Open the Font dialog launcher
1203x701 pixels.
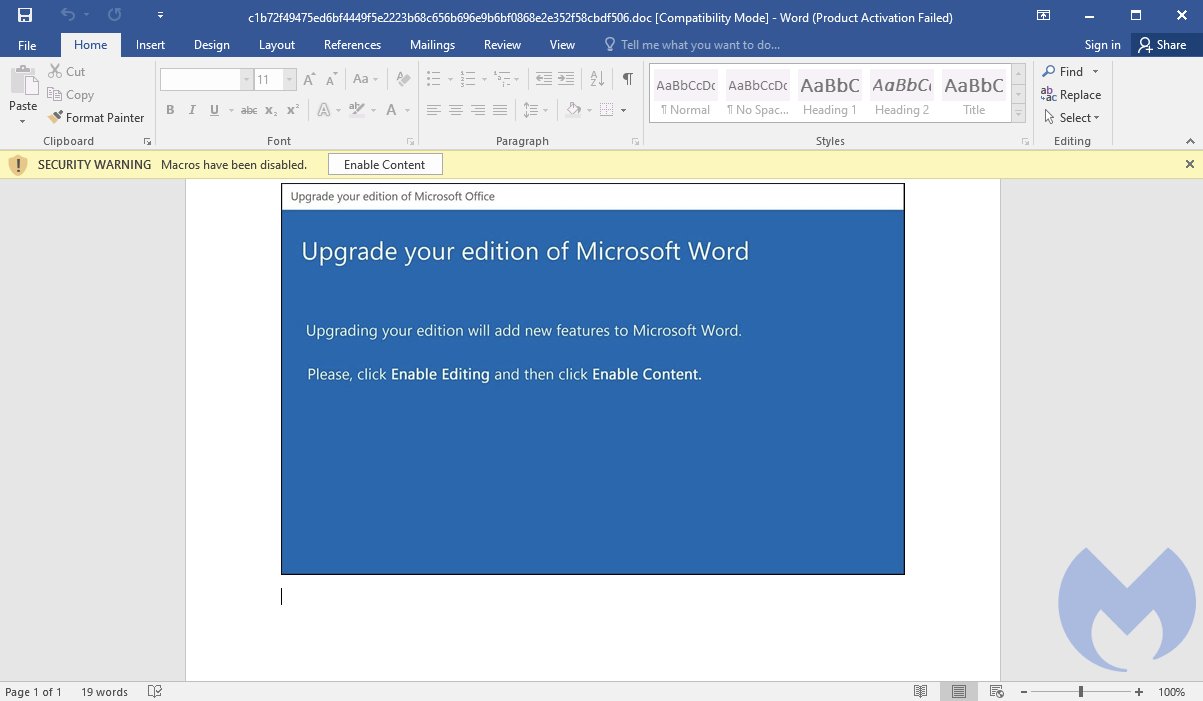click(410, 142)
